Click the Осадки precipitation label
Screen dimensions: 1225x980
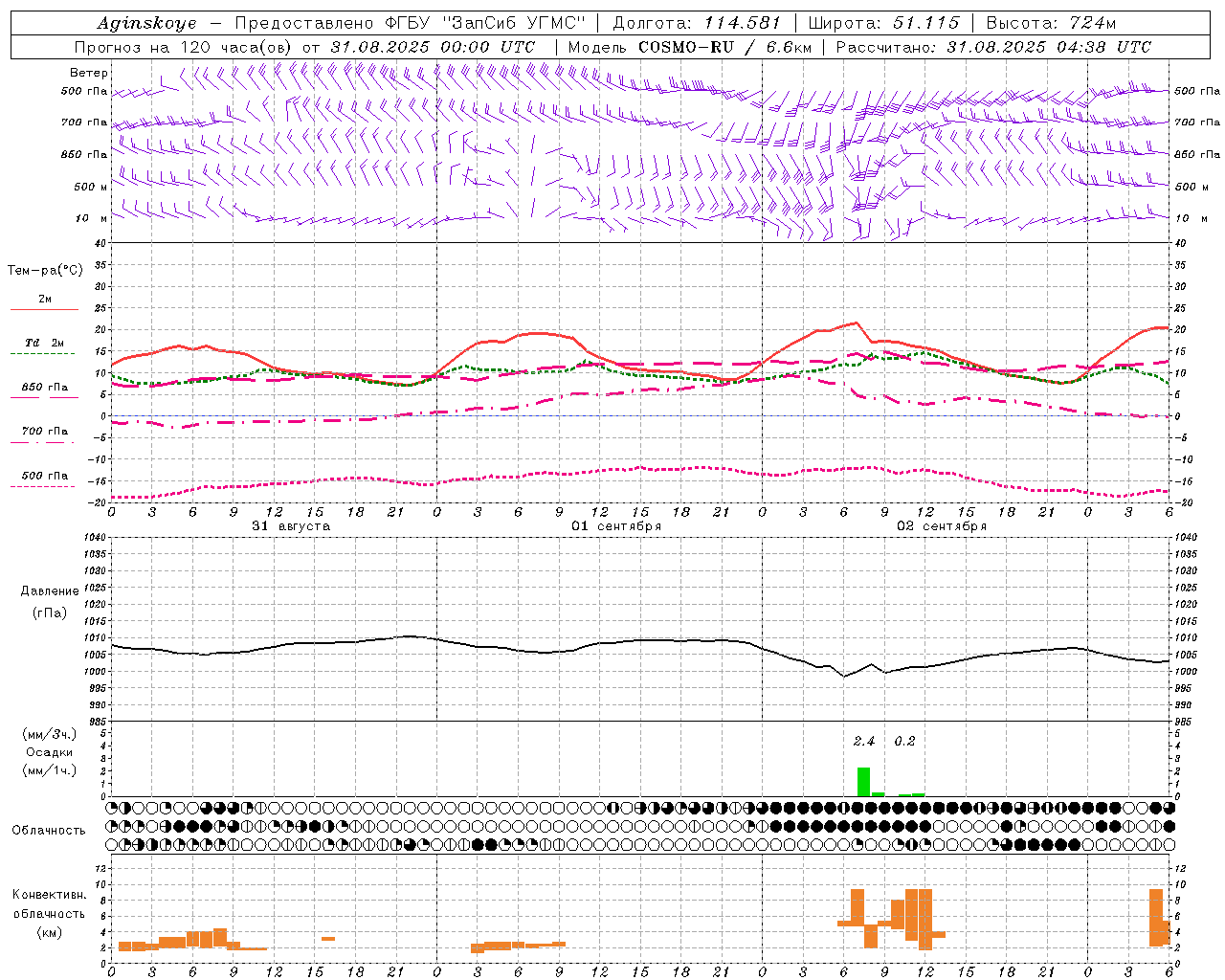49,753
